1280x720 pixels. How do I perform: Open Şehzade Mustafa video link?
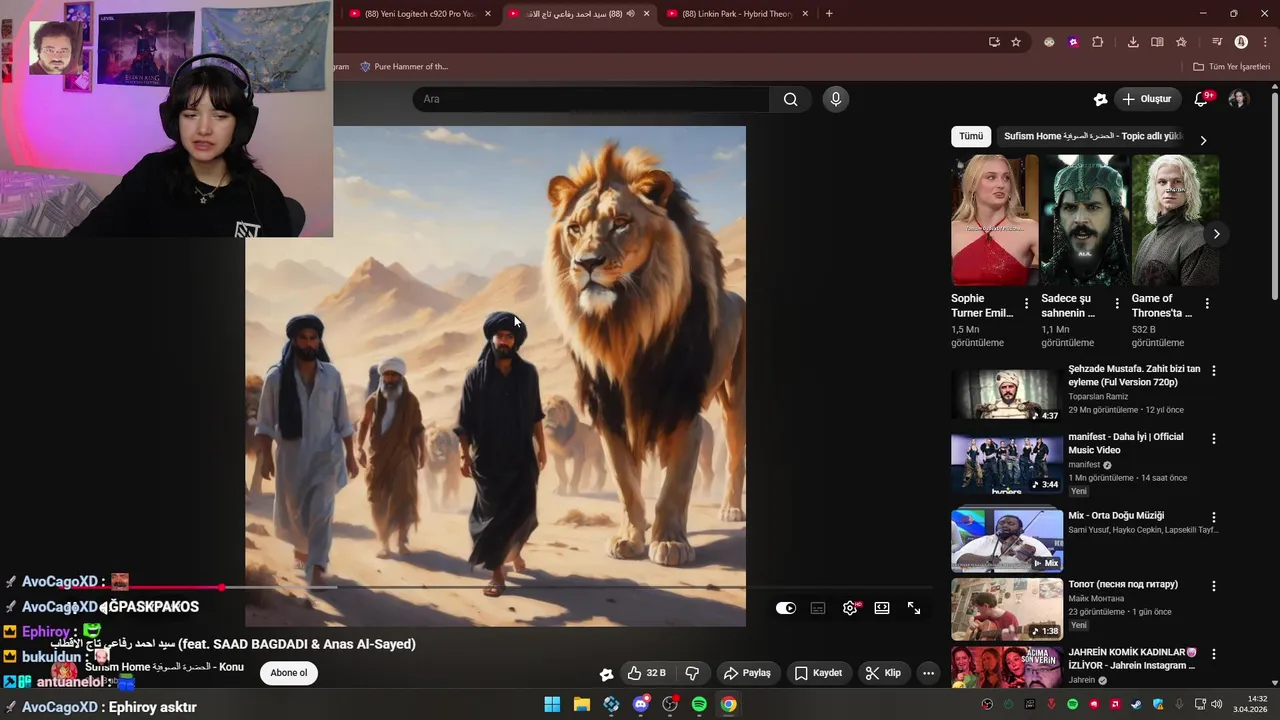coord(1134,375)
